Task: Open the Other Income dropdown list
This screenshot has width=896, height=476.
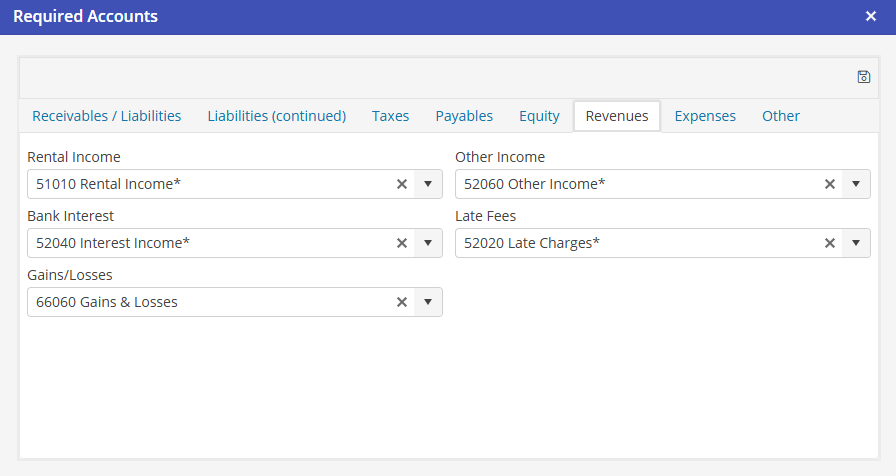Action: 856,184
